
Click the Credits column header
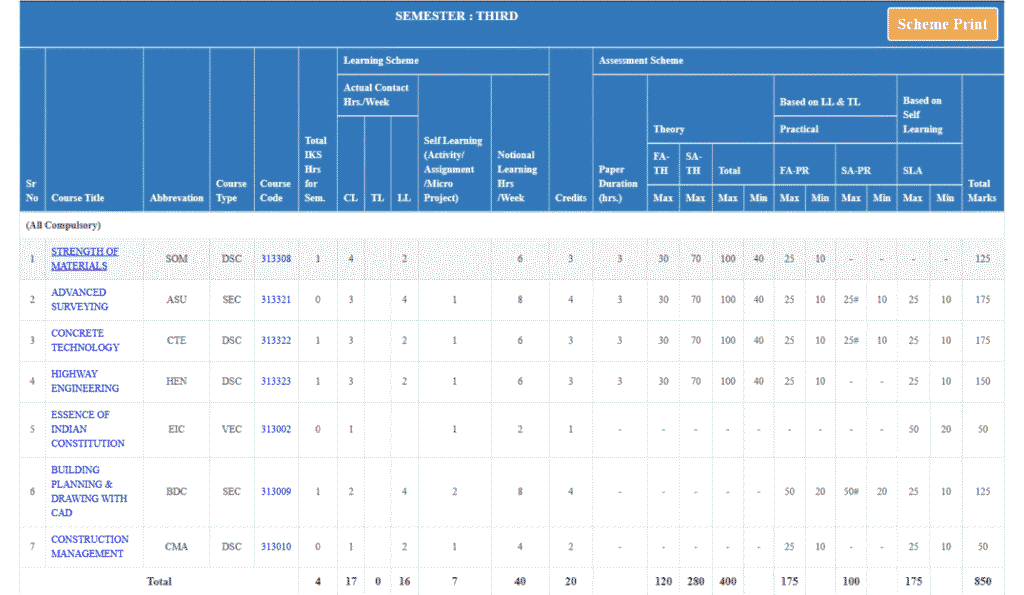coord(570,198)
